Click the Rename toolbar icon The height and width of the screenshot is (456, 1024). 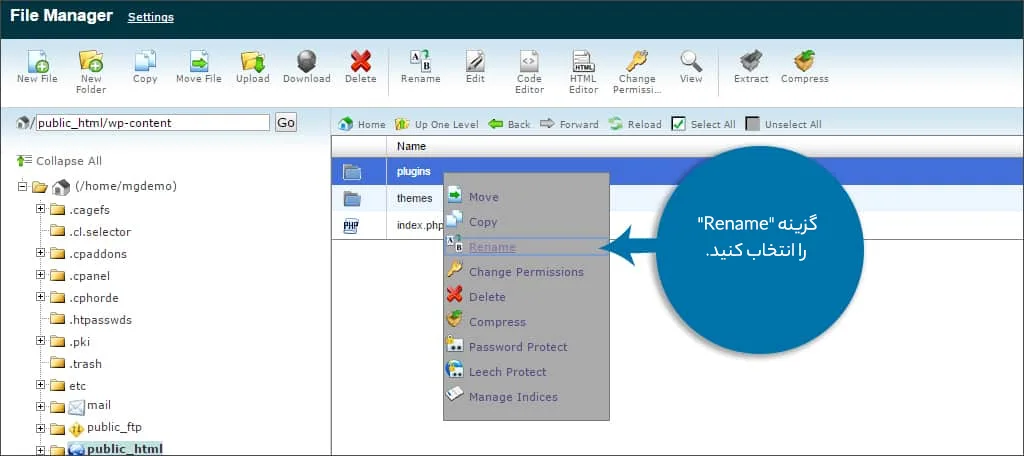[421, 61]
